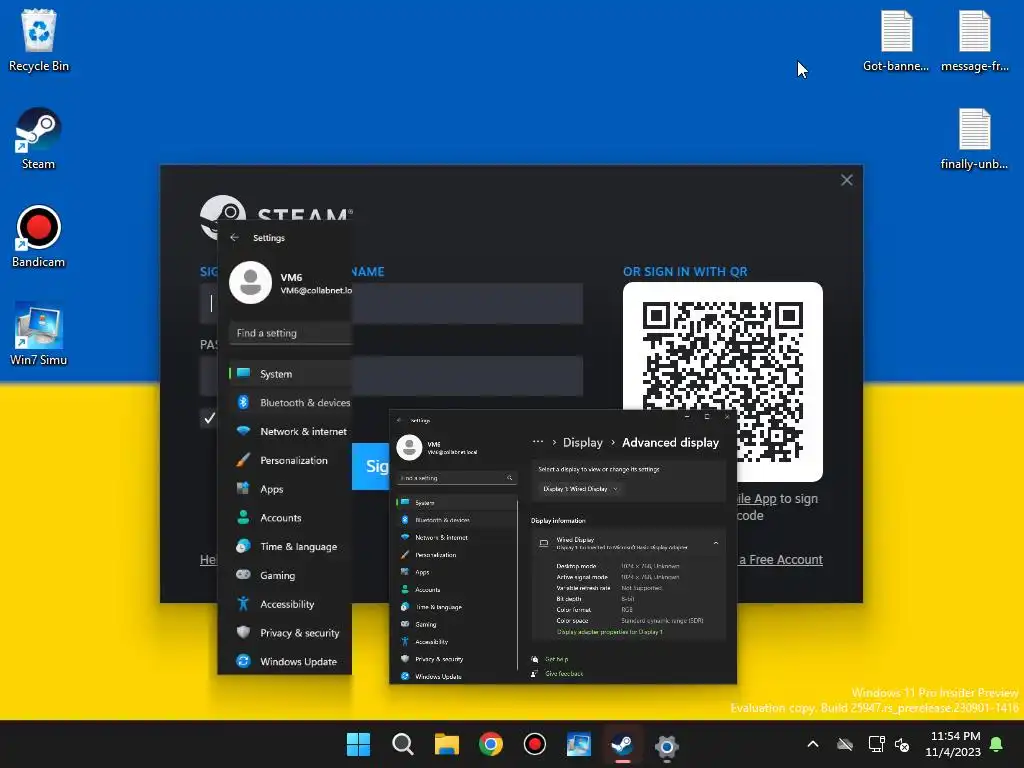Close the Steam sign-in window
Screen dimensions: 1024x768
coord(846,180)
